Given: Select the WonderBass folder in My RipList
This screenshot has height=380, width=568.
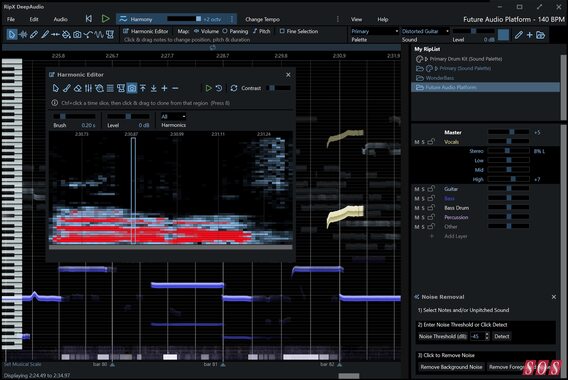Looking at the screenshot, I should tap(435, 78).
